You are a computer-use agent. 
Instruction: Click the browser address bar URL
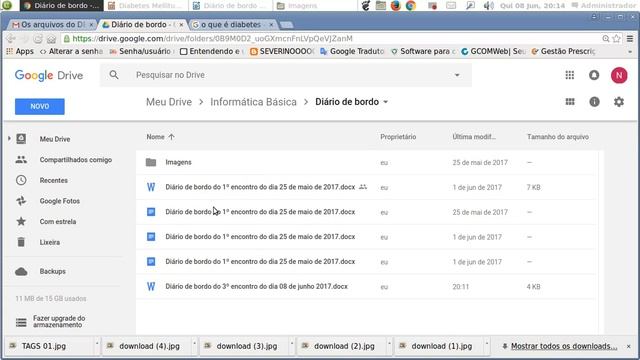point(212,39)
